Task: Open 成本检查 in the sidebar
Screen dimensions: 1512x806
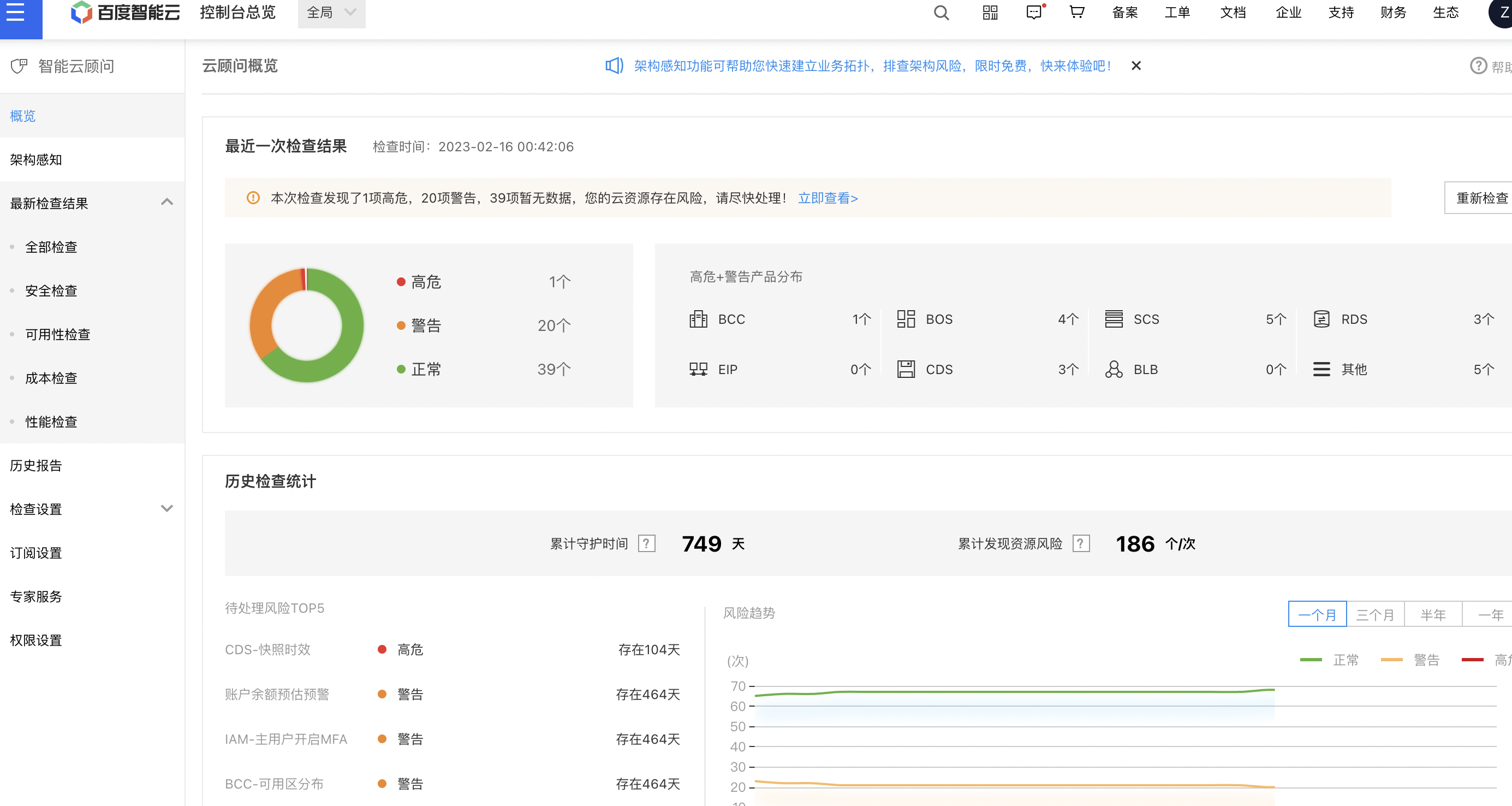Action: click(x=92, y=378)
